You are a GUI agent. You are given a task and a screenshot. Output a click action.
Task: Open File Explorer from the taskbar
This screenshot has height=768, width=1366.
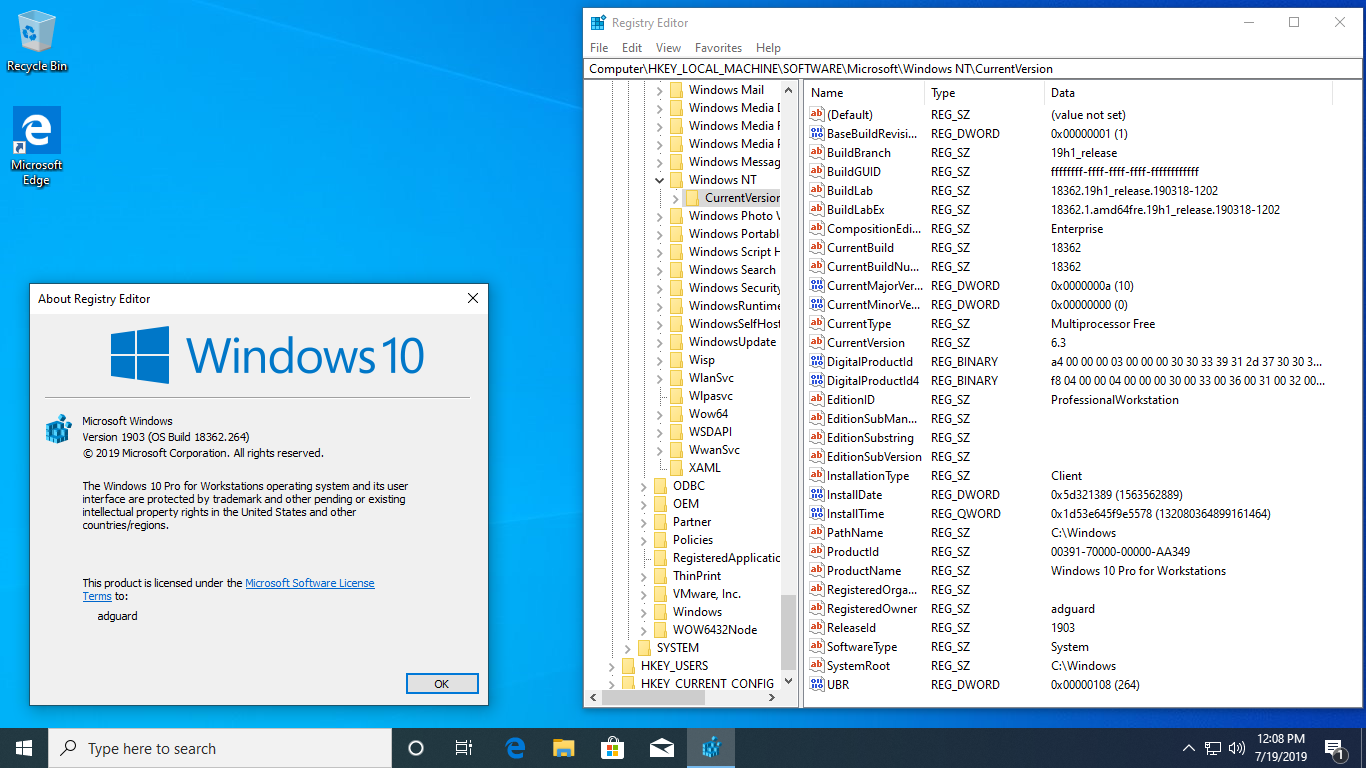(564, 748)
